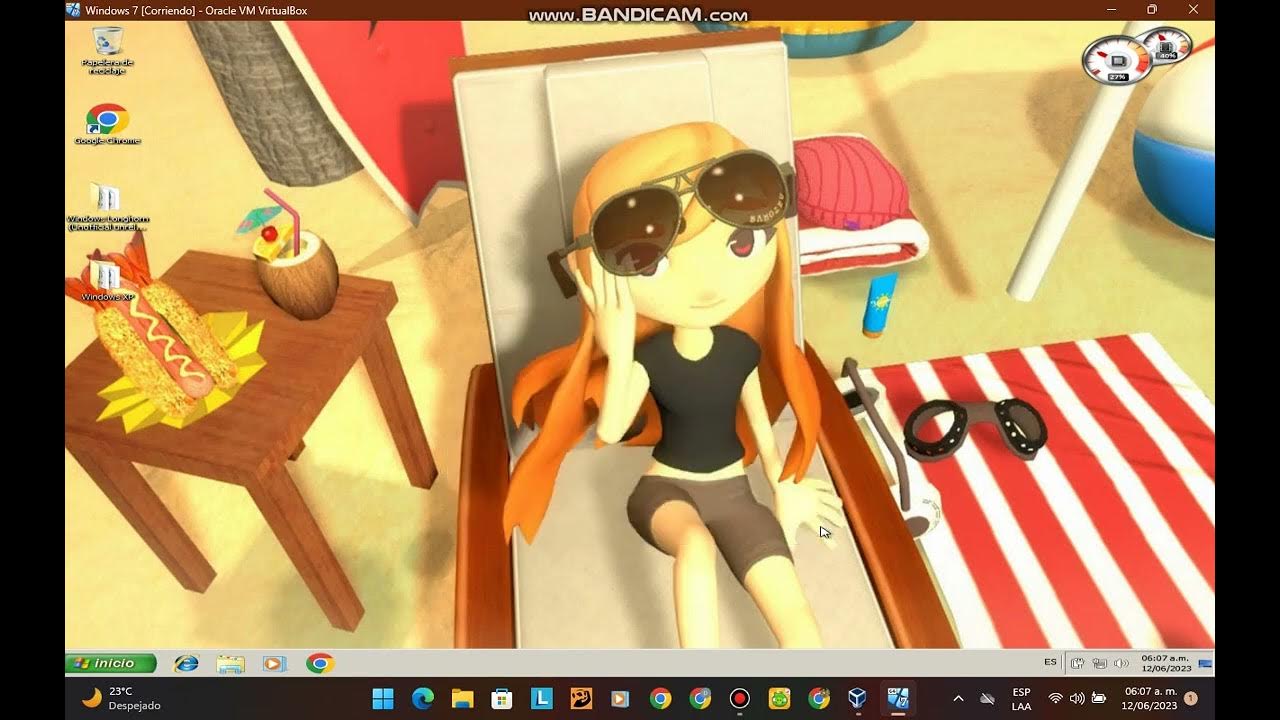Open the blue L app in host taskbar
This screenshot has height=720, width=1280.
(x=541, y=698)
